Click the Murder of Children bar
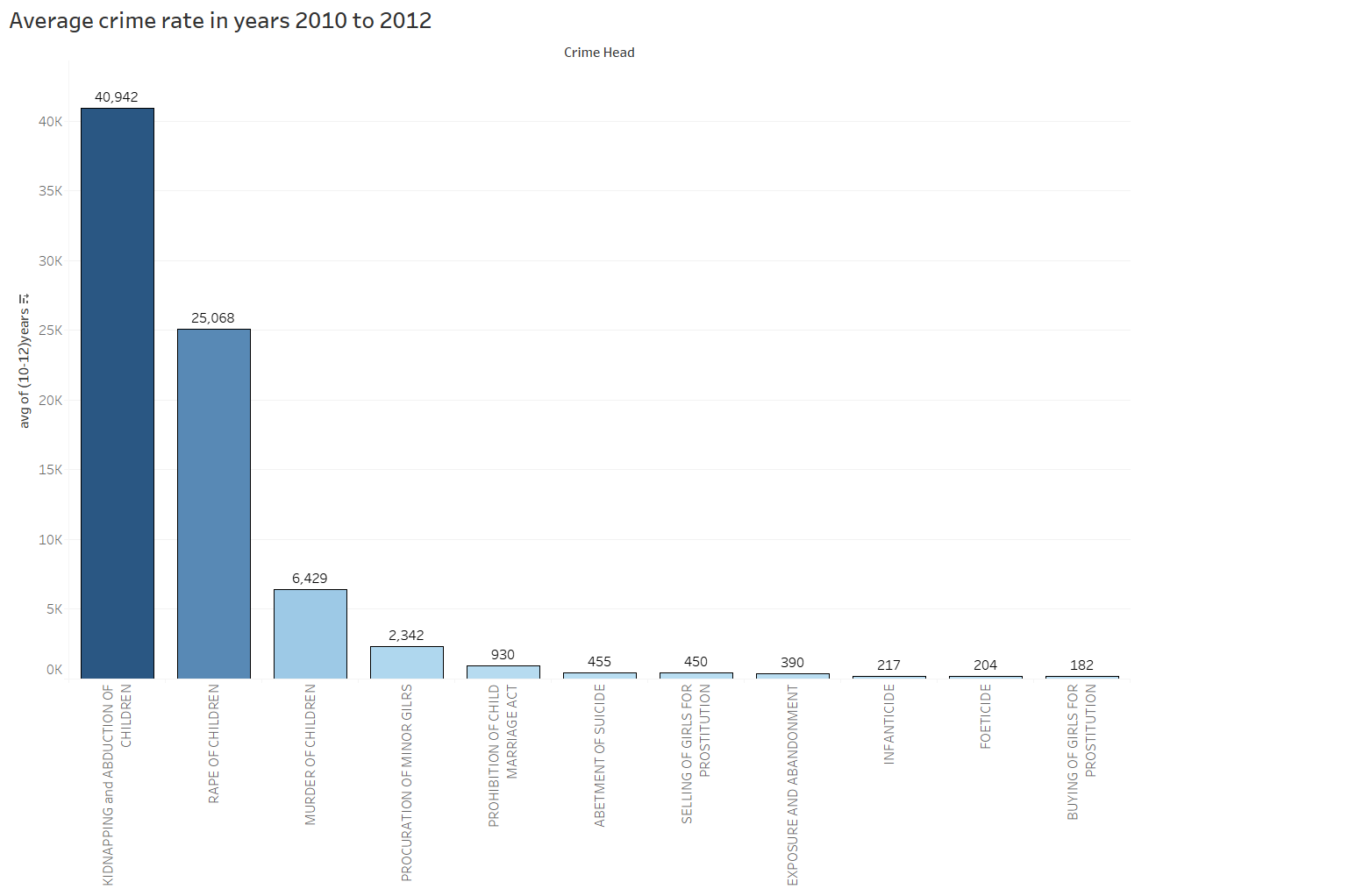Viewport: 1370px width, 896px height. tap(310, 633)
